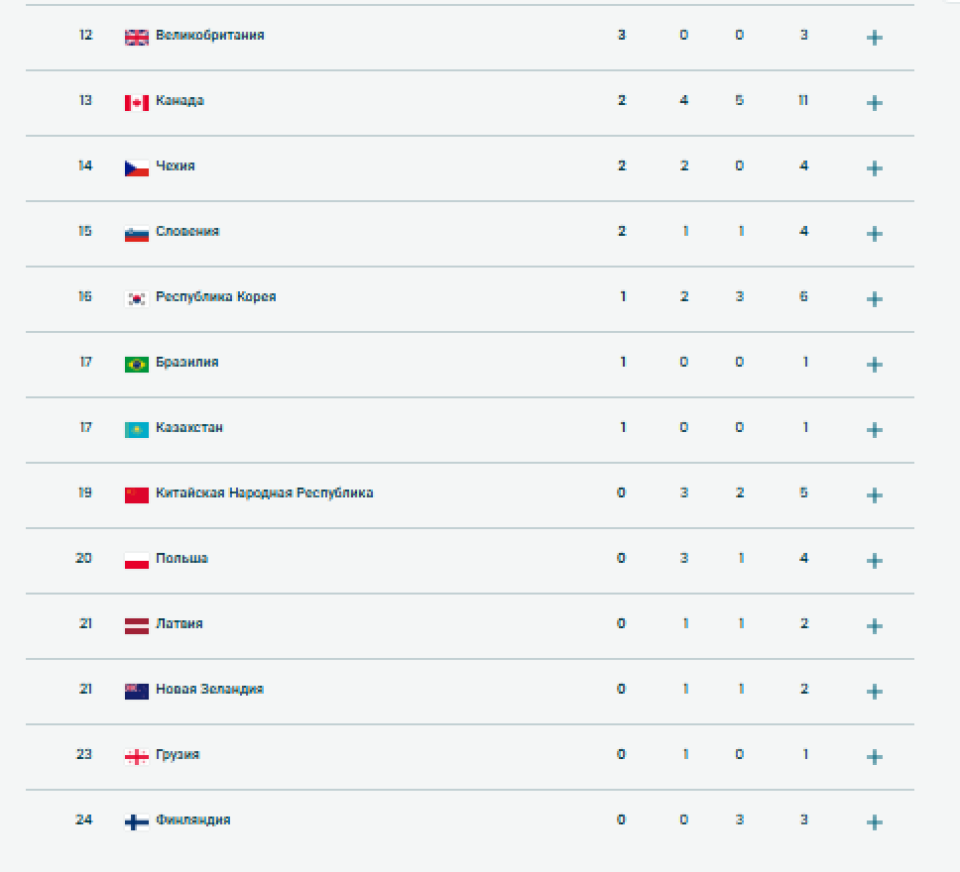The image size is (960, 872).
Task: Expand details for Новая Зеландия row
Action: pyautogui.click(x=874, y=690)
